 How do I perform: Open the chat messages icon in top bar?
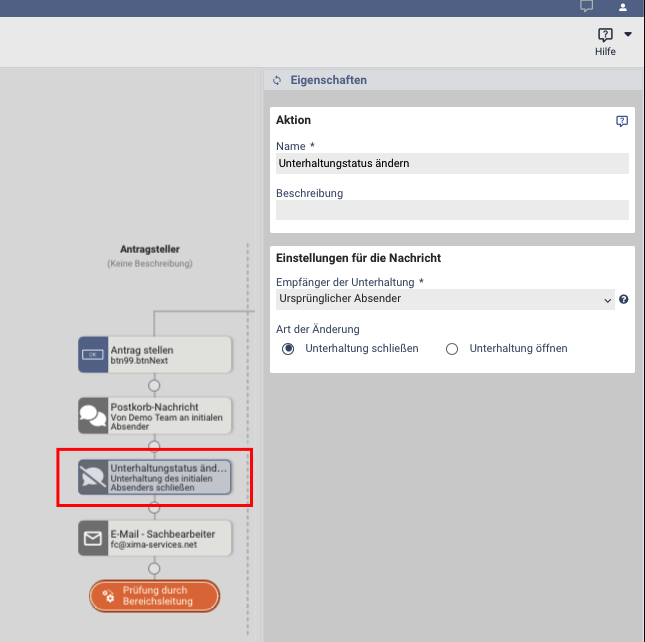coord(586,6)
